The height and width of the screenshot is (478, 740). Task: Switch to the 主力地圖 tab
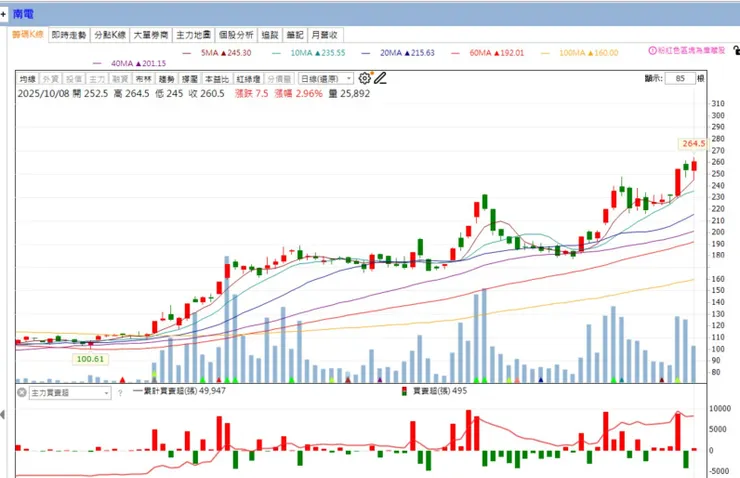[193, 35]
